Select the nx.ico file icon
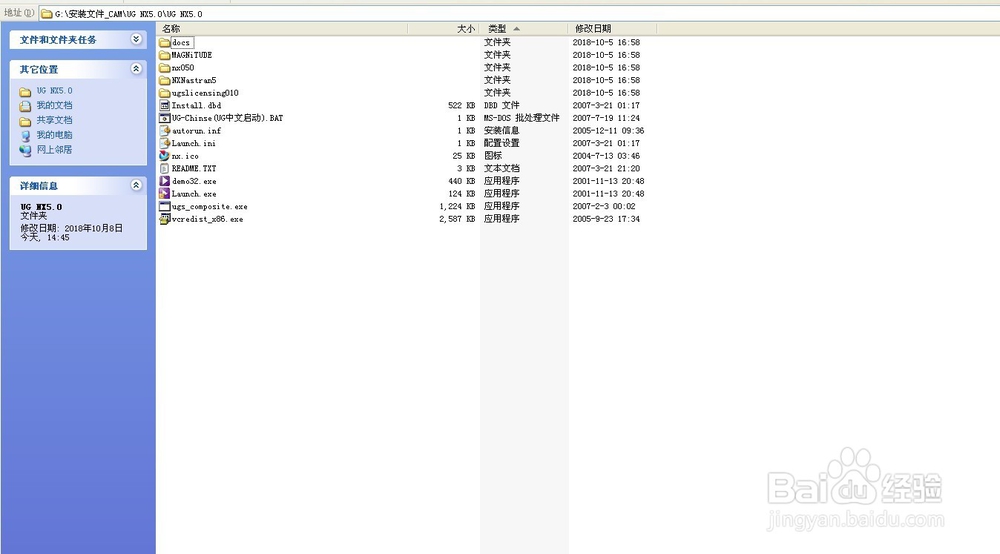The width and height of the screenshot is (1000, 554). pyautogui.click(x=165, y=156)
